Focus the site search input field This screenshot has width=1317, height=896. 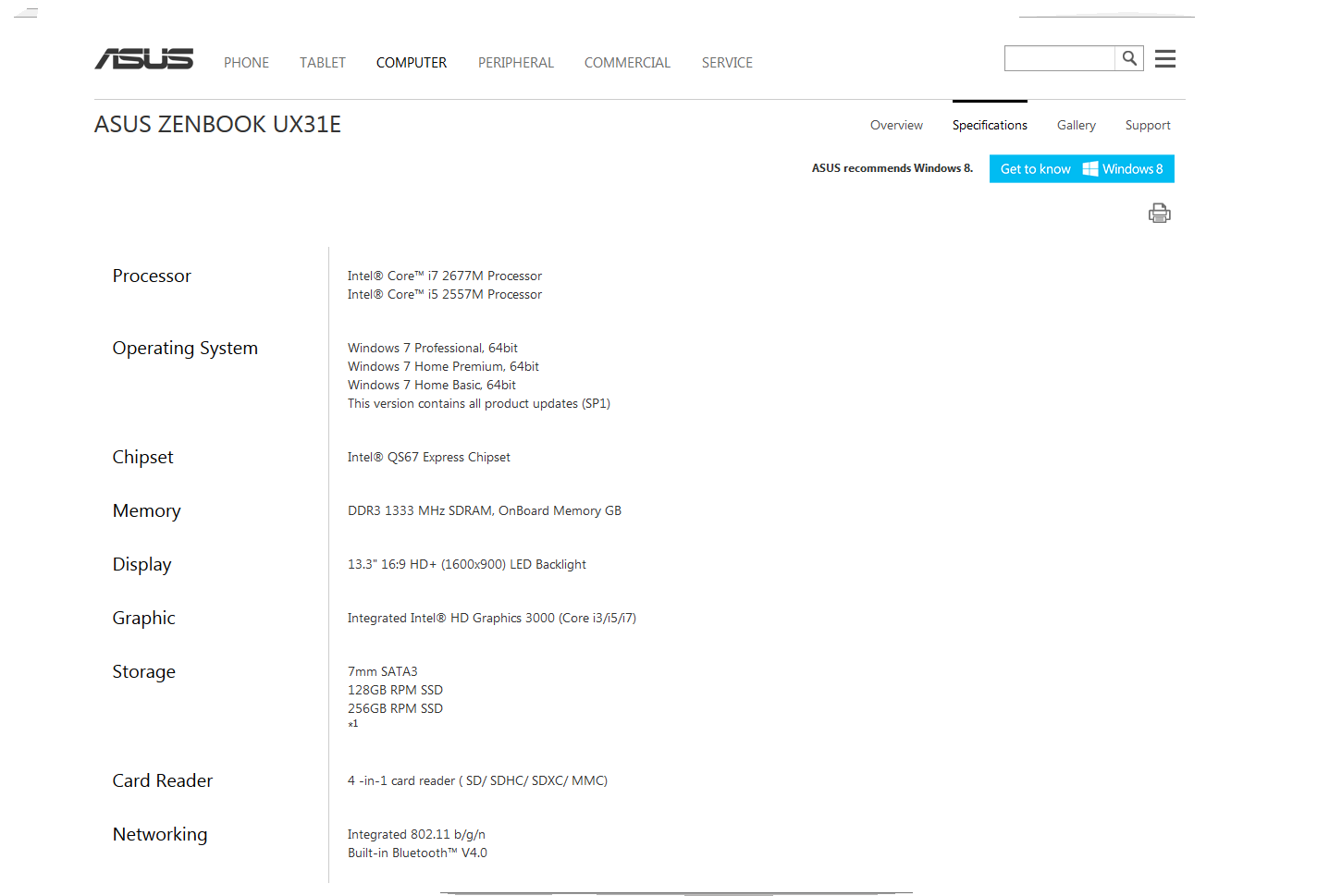1060,58
